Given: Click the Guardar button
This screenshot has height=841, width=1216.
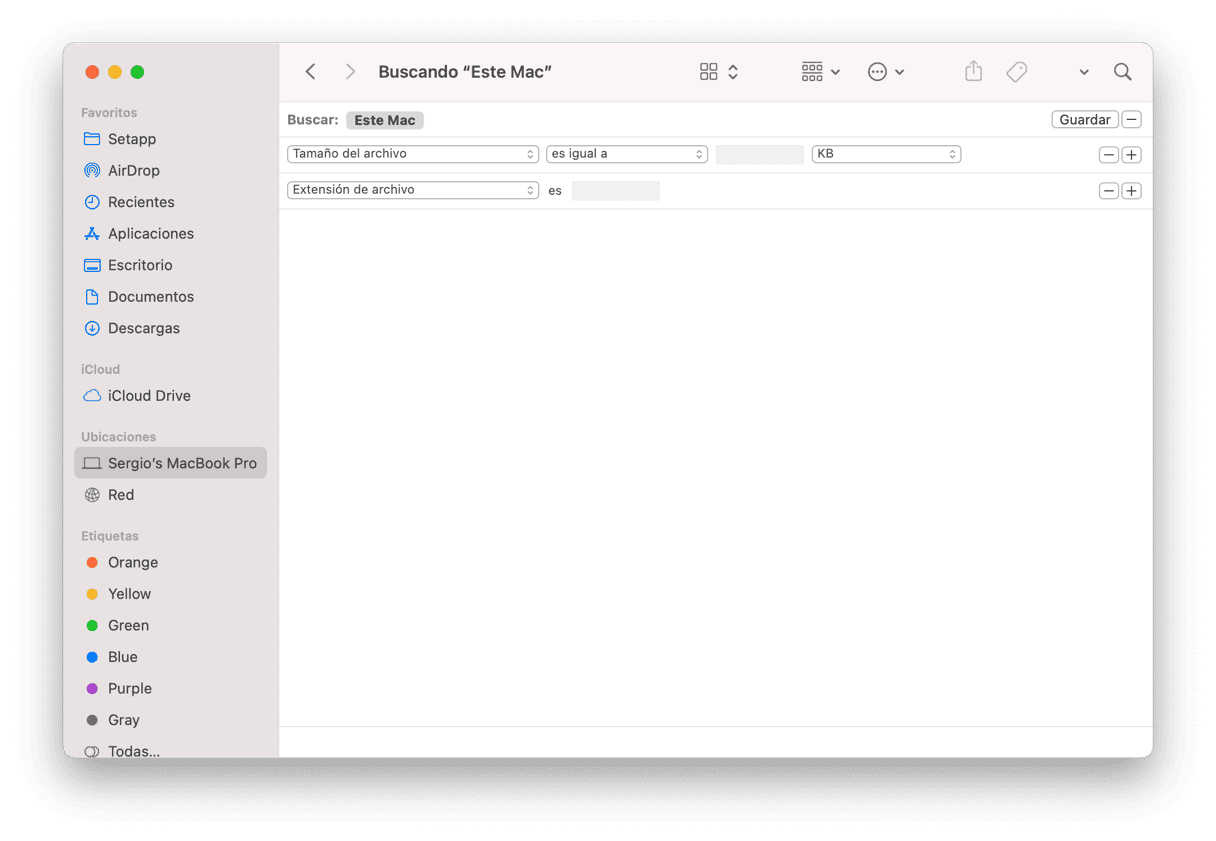Looking at the screenshot, I should [x=1085, y=120].
